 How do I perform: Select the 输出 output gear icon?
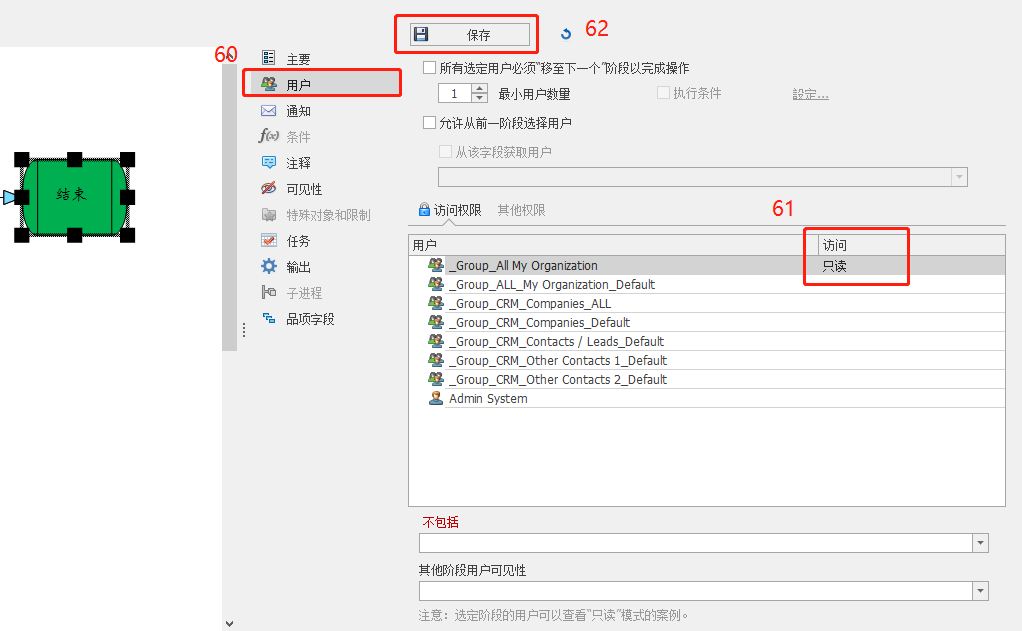pyautogui.click(x=268, y=266)
